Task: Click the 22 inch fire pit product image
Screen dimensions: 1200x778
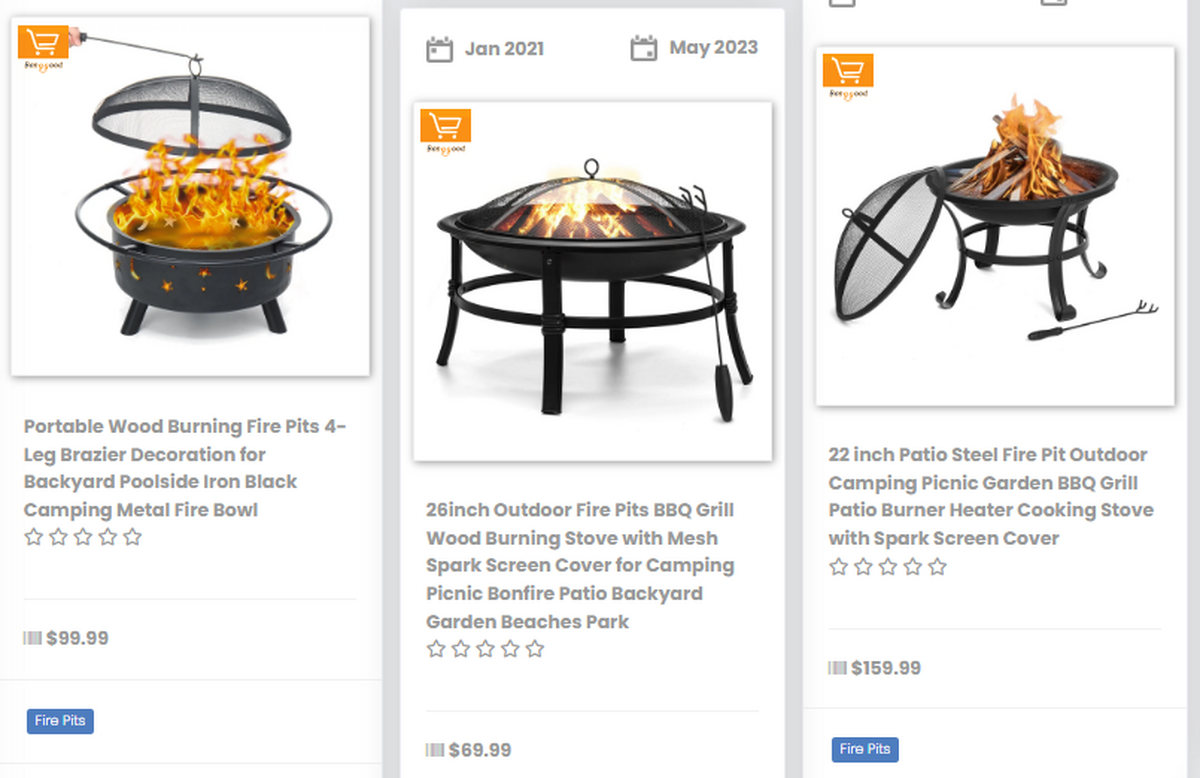Action: 994,224
